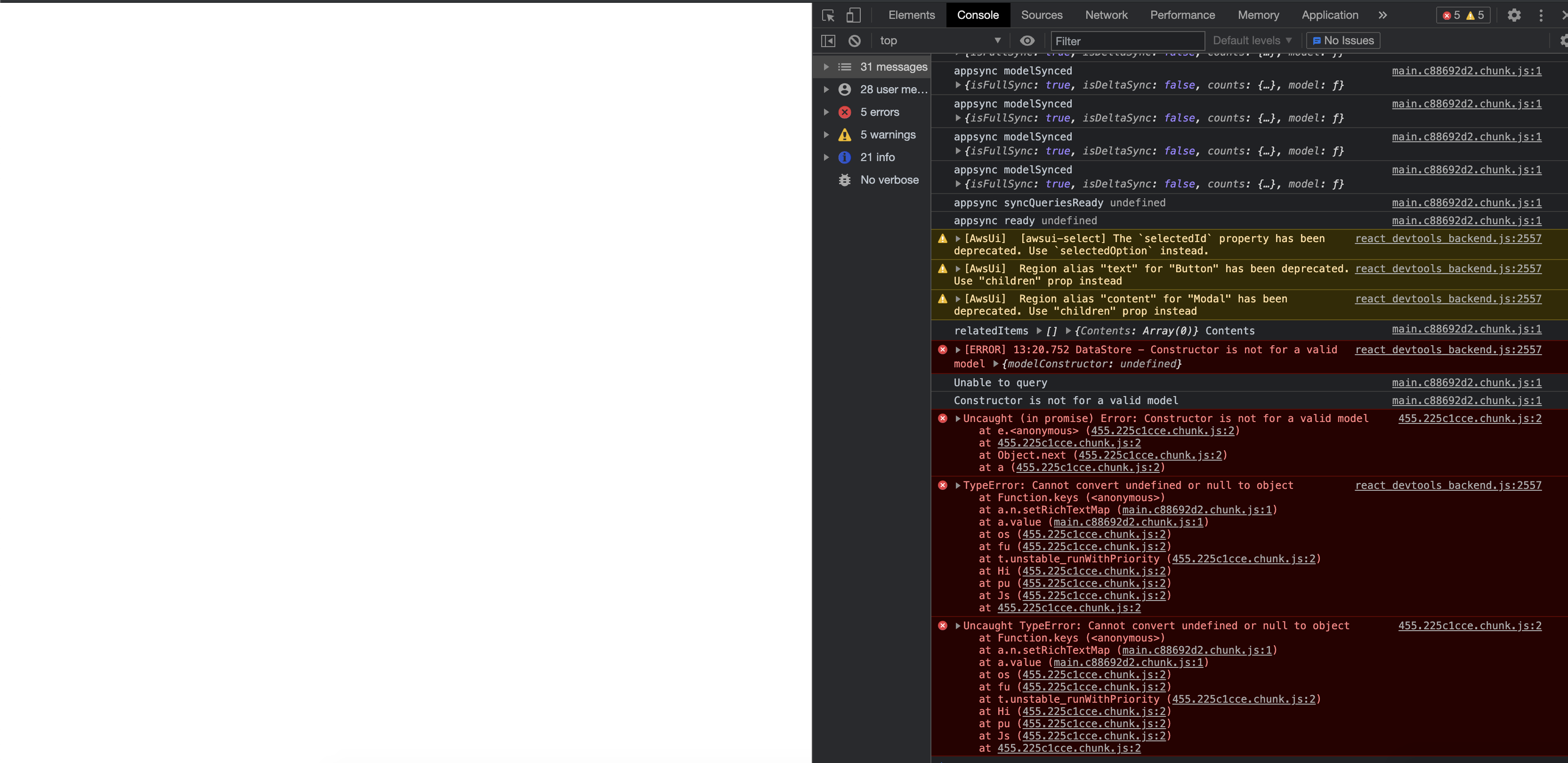Viewport: 1568px width, 763px height.
Task: Open setRichTextMap source link in first TypeError
Action: click(1196, 510)
